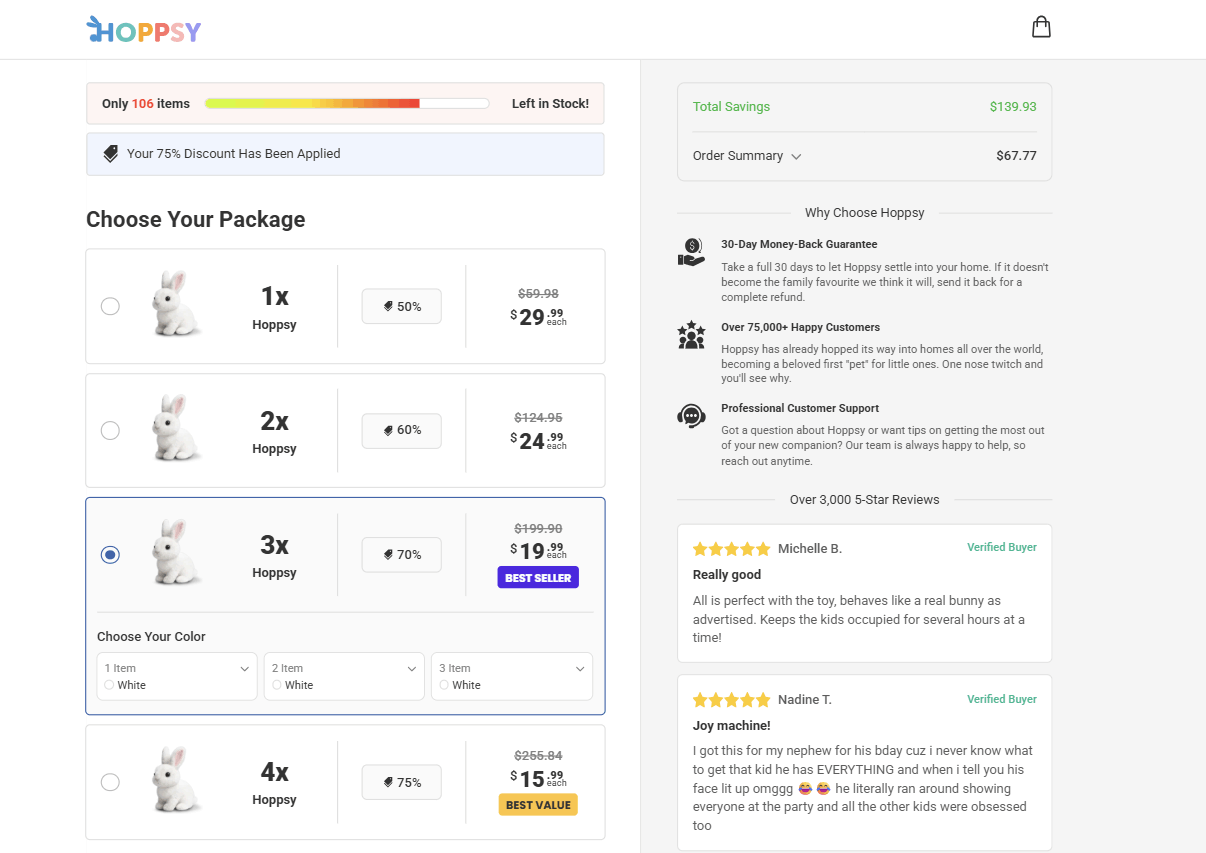Click the 'Only 106 items' label
1206x853 pixels.
tap(146, 104)
